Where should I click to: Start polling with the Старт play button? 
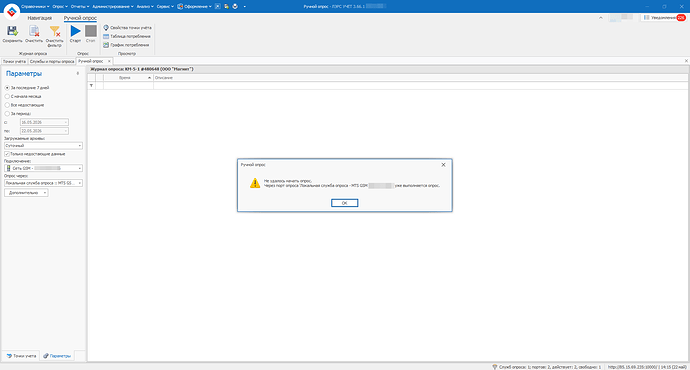76,34
